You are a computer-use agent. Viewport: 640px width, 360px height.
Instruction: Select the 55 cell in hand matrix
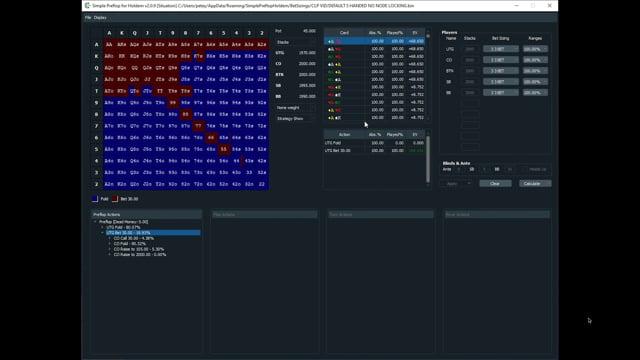click(224, 149)
